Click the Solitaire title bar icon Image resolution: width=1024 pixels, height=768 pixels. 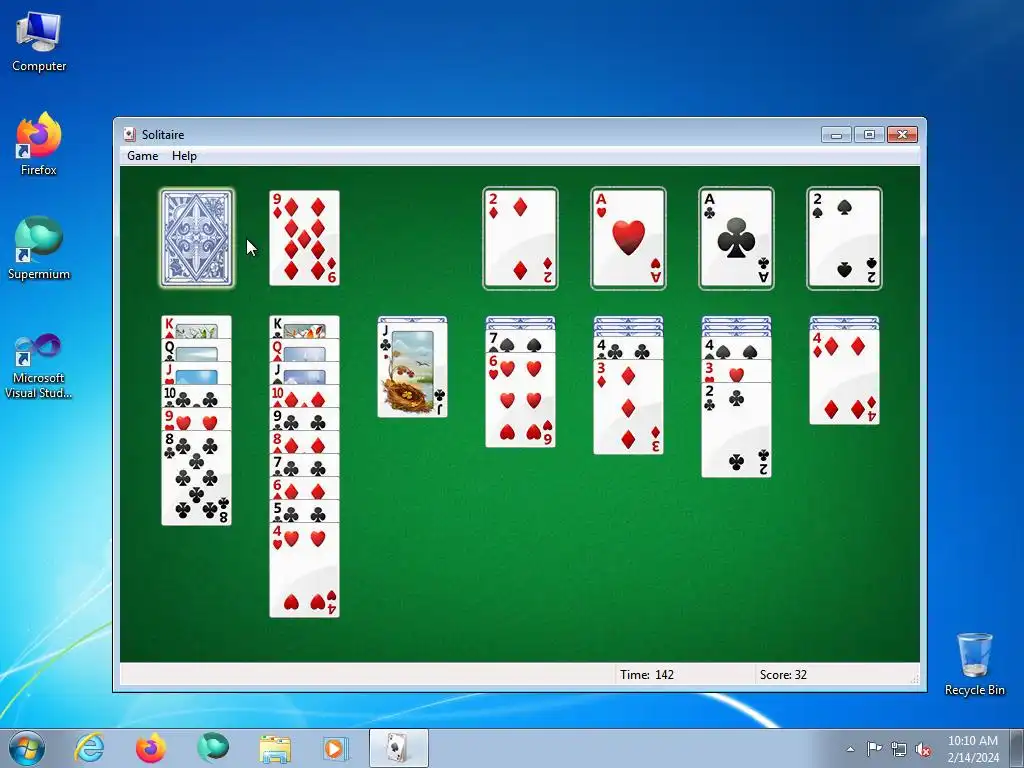[130, 135]
